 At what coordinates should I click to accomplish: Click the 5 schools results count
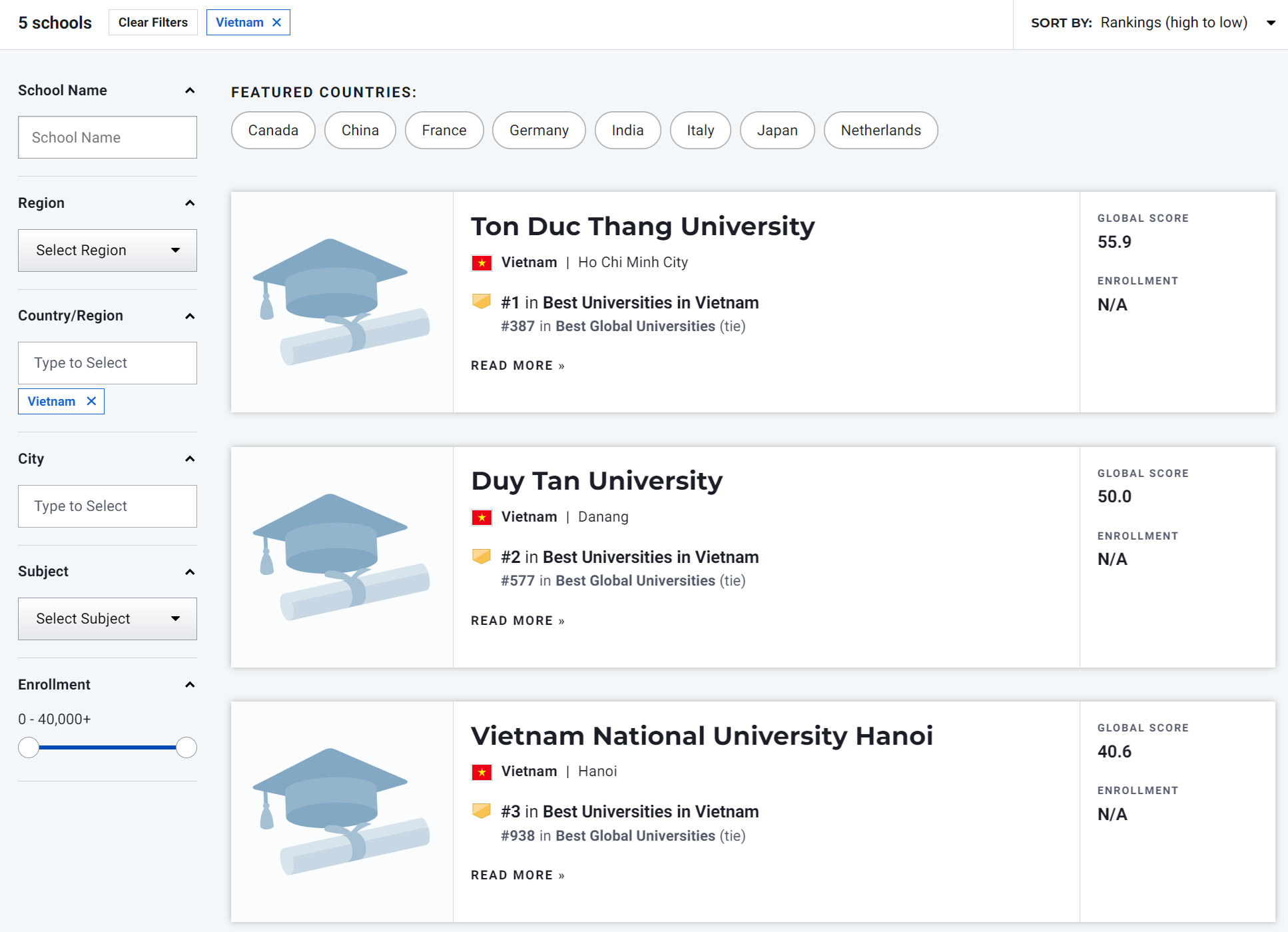tap(55, 23)
